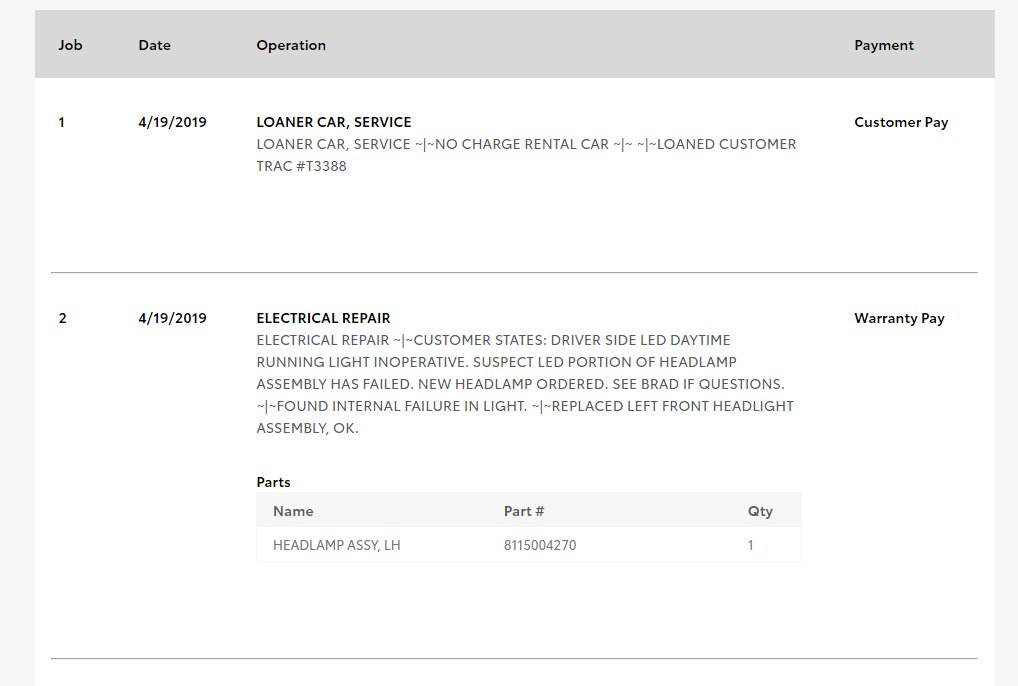Click the Name header in parts table
Viewport: 1018px width, 686px height.
coord(293,511)
